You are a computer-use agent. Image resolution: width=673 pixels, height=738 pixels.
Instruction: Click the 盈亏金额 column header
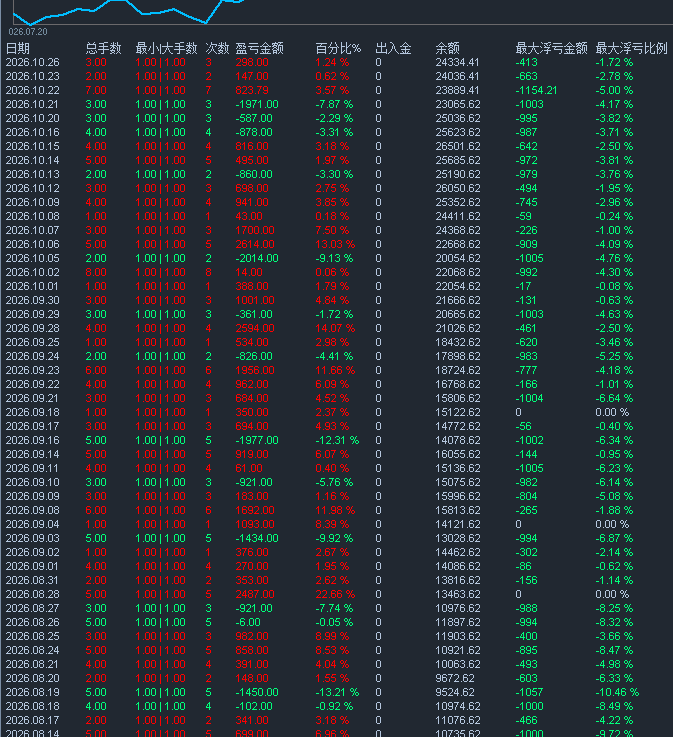259,48
